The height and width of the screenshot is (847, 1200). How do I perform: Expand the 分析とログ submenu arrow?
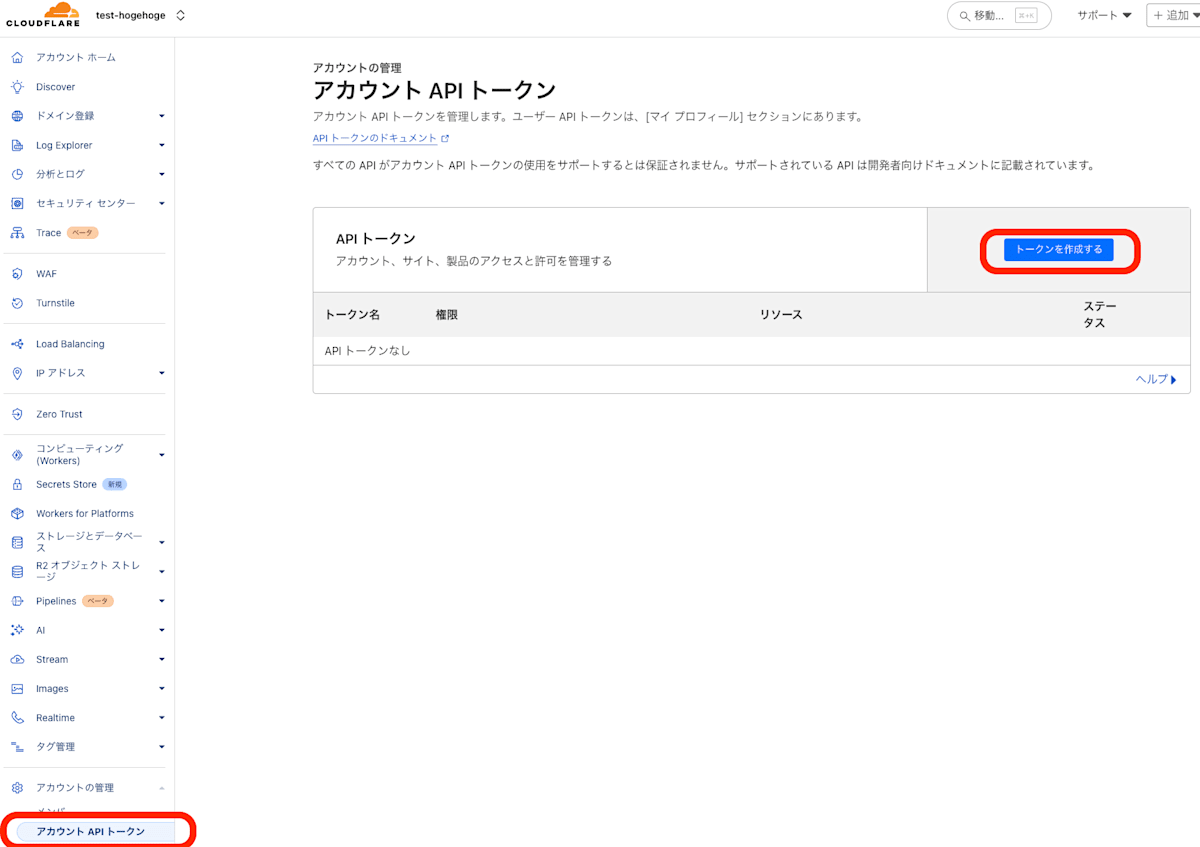[162, 174]
